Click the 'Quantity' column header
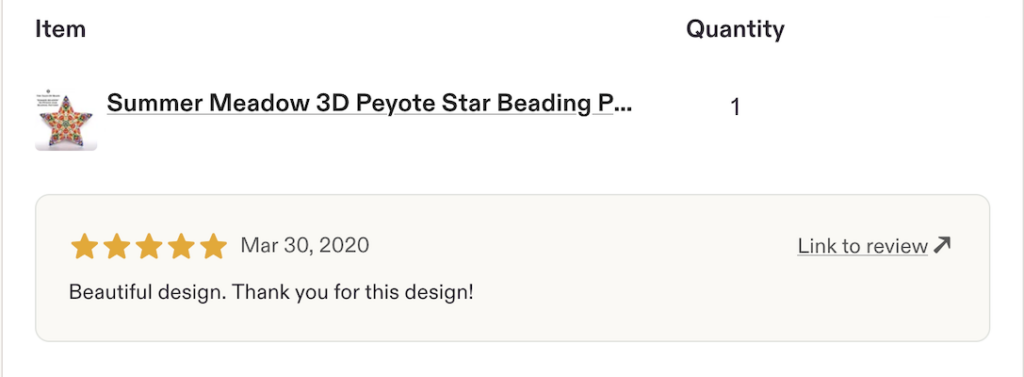The width and height of the screenshot is (1024, 377). tap(735, 29)
